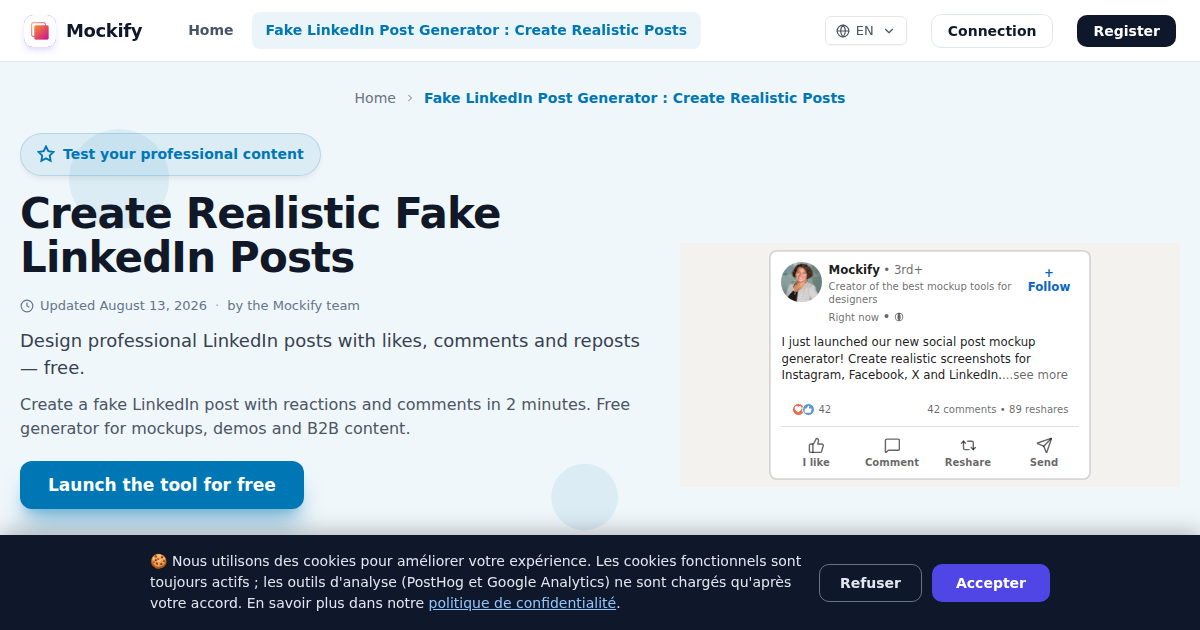Click the 42 comments count

coord(962,409)
